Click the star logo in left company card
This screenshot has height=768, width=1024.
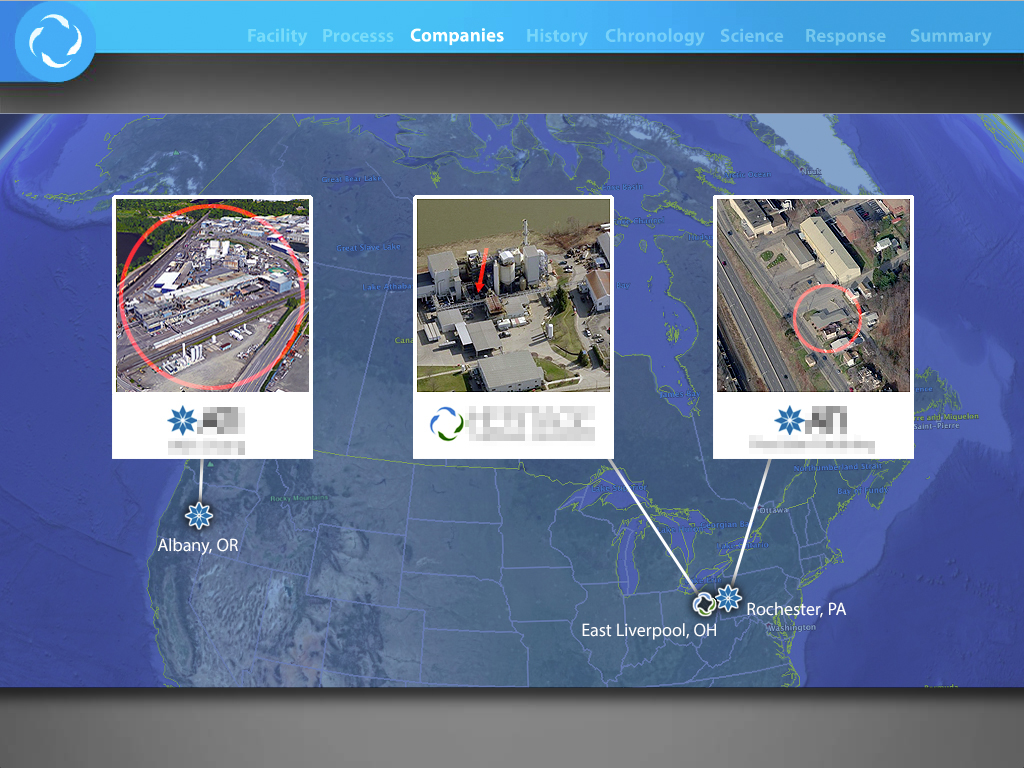pyautogui.click(x=182, y=421)
